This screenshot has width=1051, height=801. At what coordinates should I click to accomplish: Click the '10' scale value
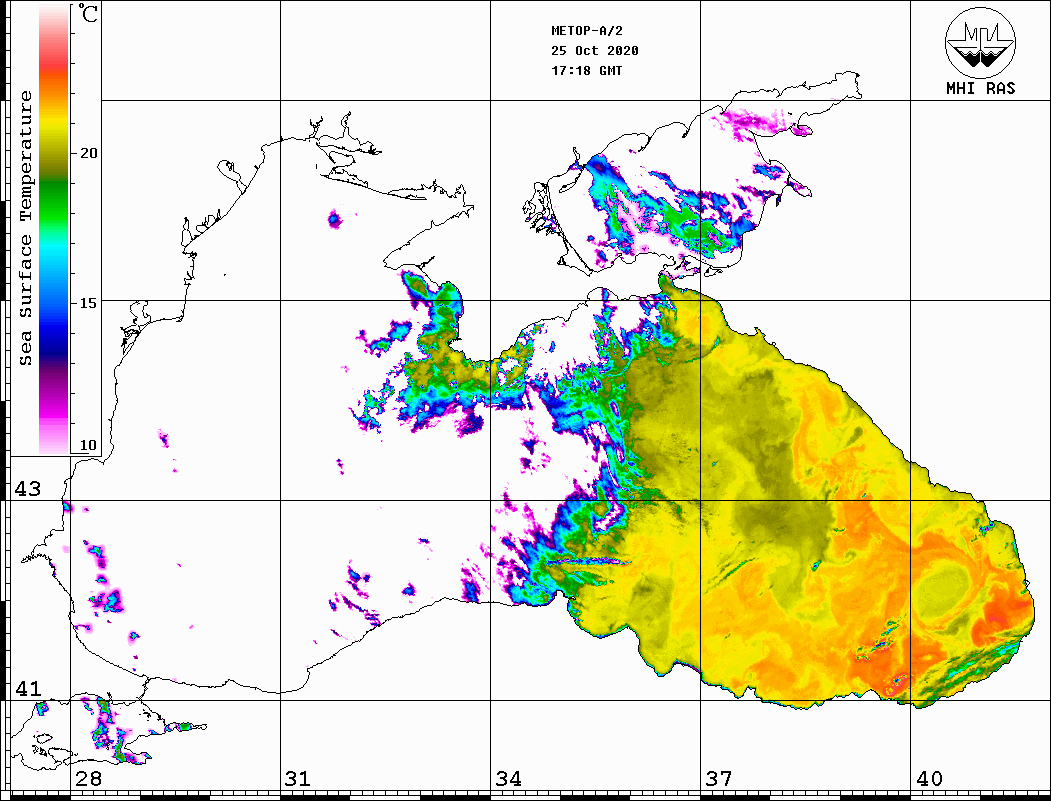[x=88, y=445]
